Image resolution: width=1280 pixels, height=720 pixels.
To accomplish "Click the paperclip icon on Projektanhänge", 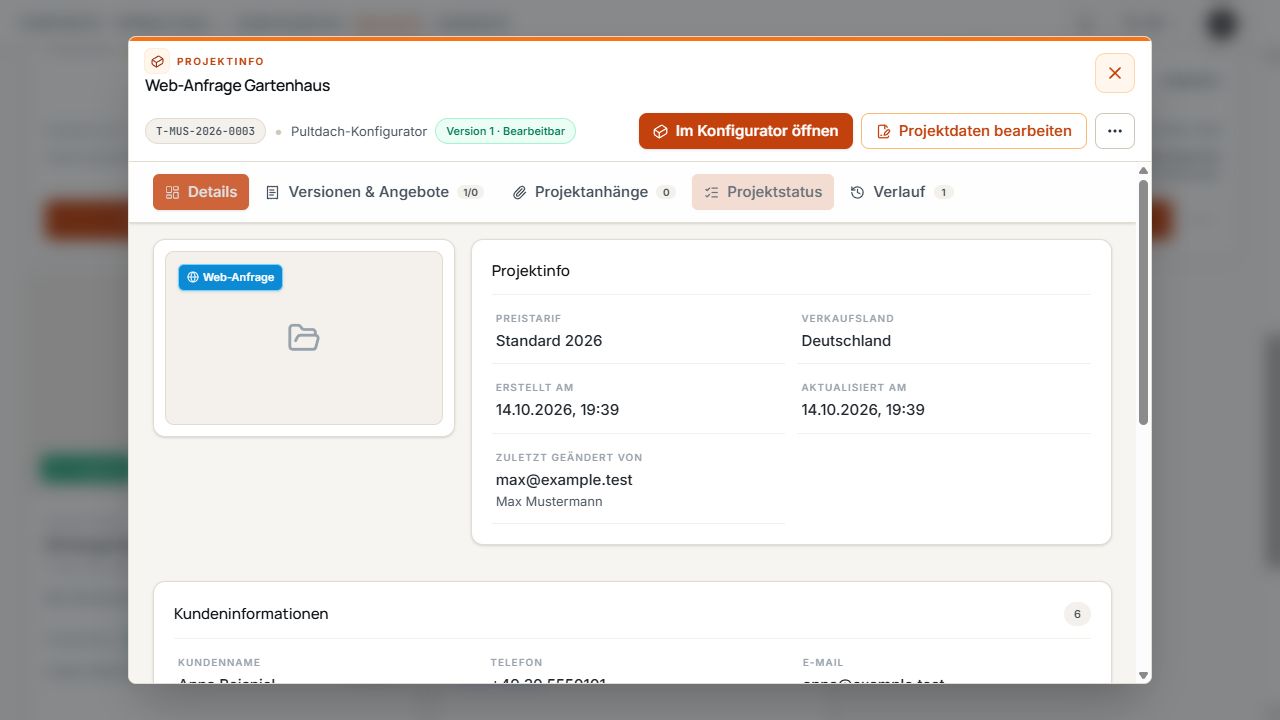I will pos(519,192).
